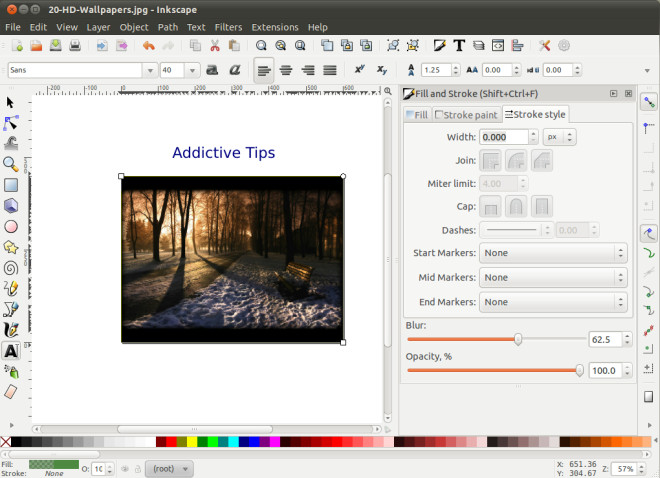
Task: Open an existing file folder icon
Action: click(x=36, y=45)
